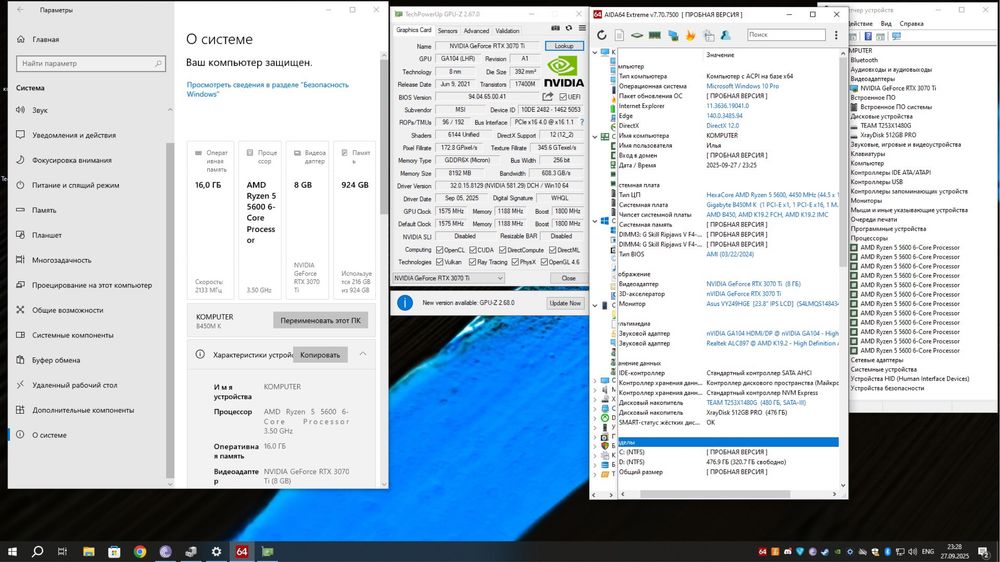The image size is (1000, 562).
Task: Click Close button in GPU-Z
Action: 568,278
